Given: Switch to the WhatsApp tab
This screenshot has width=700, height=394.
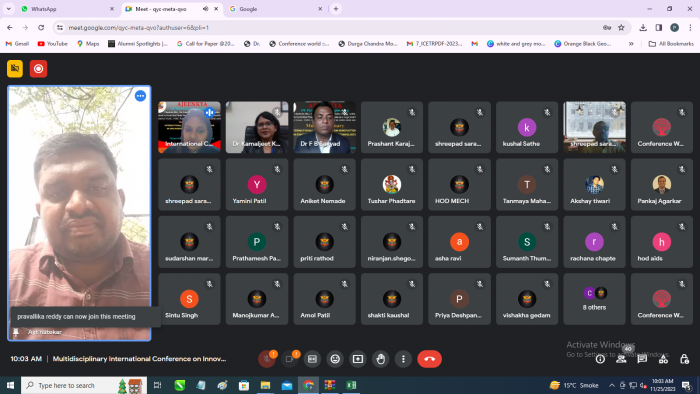Looking at the screenshot, I should 67,9.
